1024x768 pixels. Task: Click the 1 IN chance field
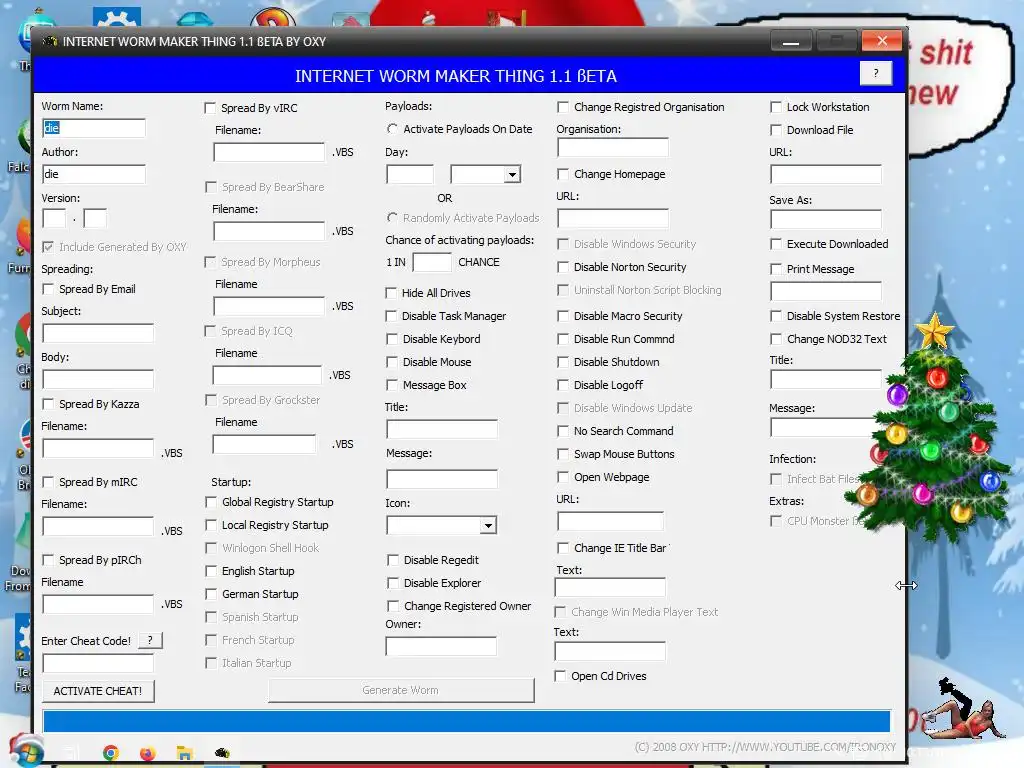point(432,263)
